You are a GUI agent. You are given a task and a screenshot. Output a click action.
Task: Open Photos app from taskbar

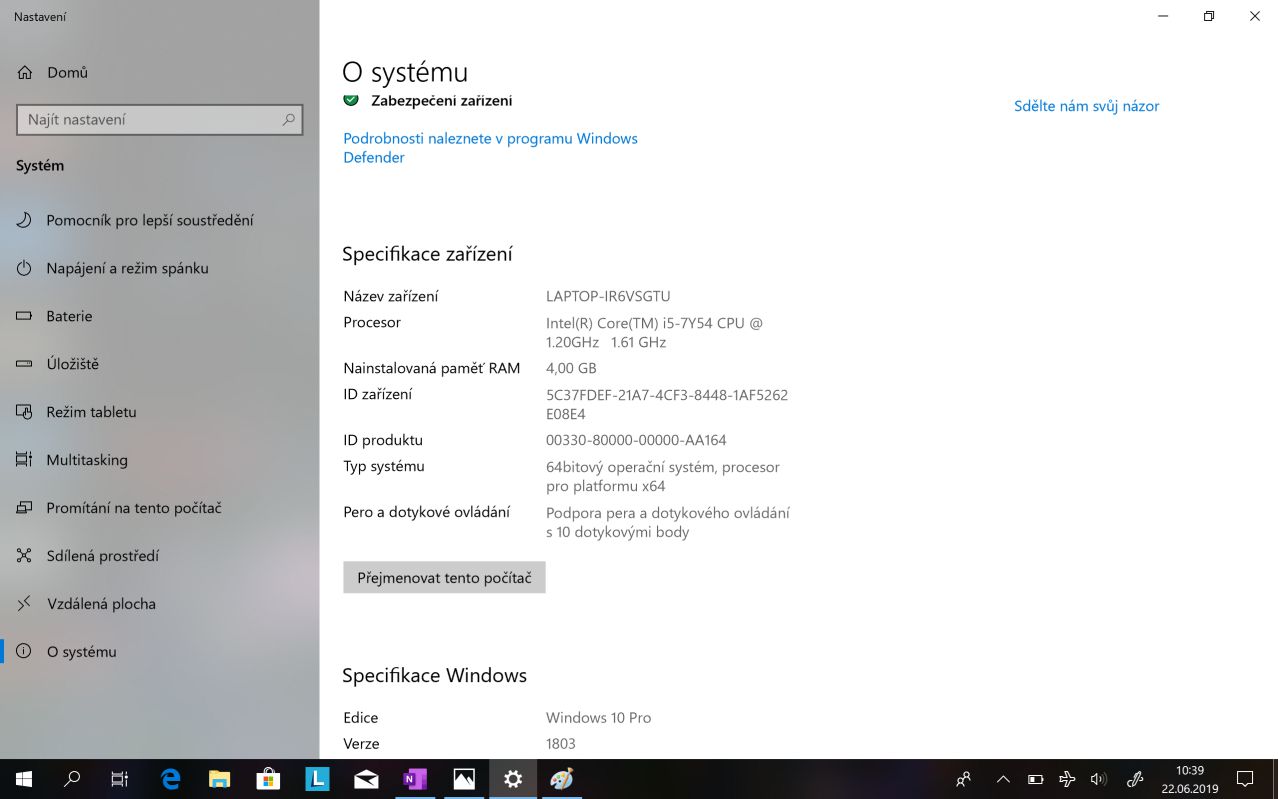(x=464, y=779)
